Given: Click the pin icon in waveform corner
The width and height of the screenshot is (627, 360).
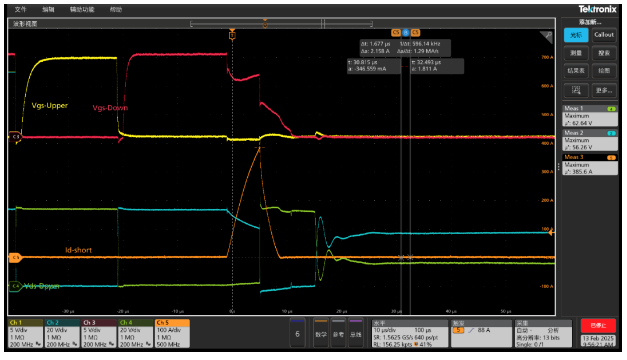Looking at the screenshot, I should [x=547, y=37].
